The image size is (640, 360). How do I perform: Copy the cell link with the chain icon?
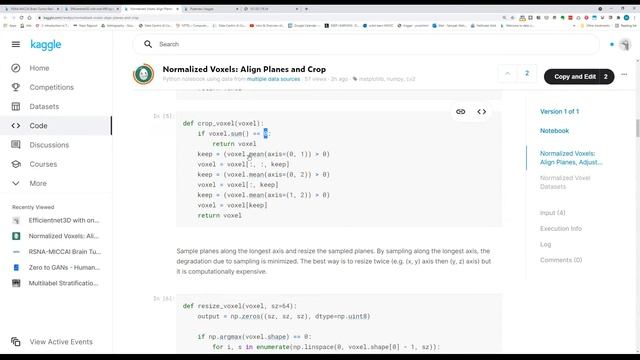click(460, 111)
